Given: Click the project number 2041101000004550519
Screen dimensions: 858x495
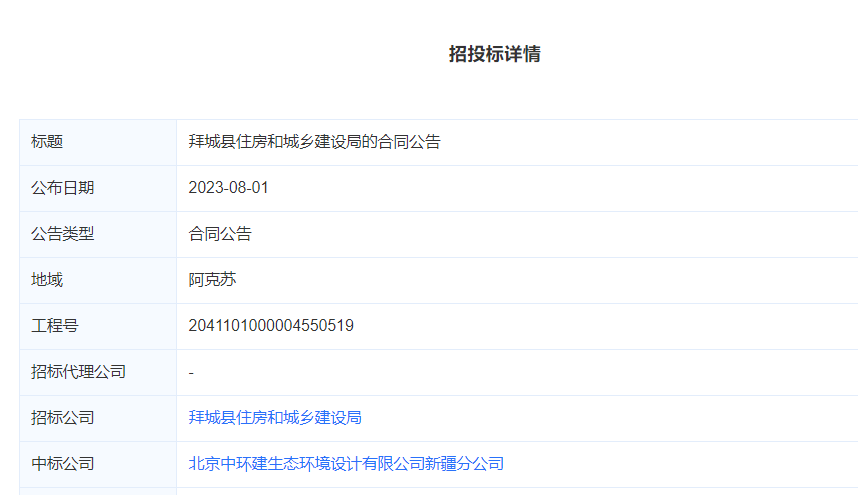Looking at the screenshot, I should pos(271,326).
